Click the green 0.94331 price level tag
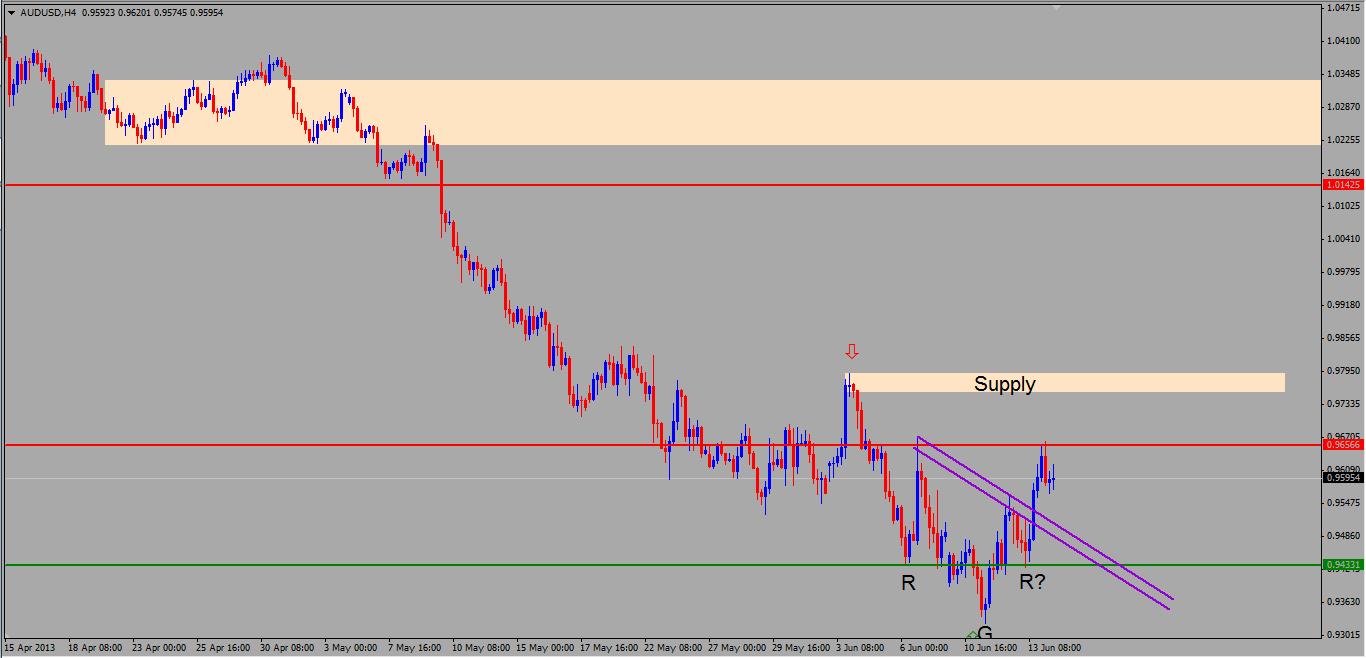This screenshot has width=1366, height=658. click(1342, 565)
